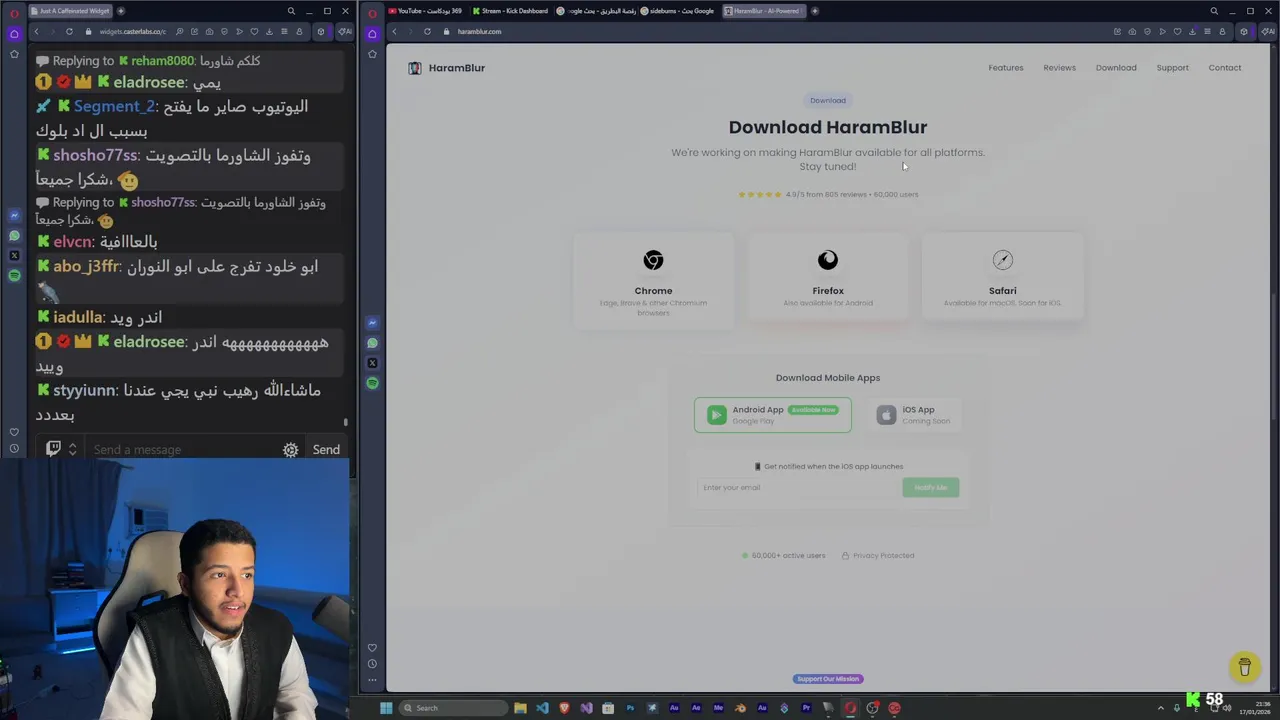Click the iOS App Coming Soon button

[x=912, y=415]
